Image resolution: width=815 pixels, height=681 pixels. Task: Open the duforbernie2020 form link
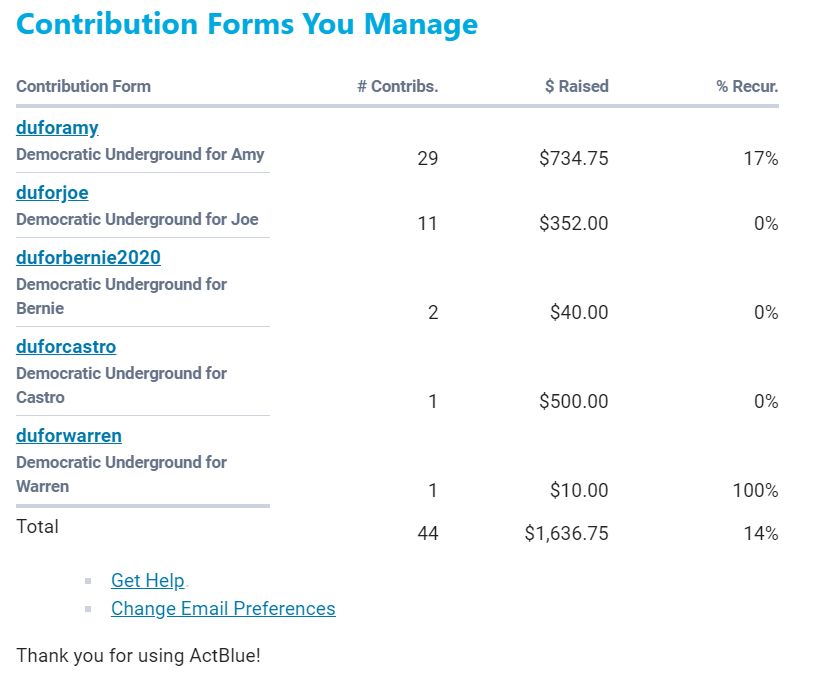coord(88,258)
